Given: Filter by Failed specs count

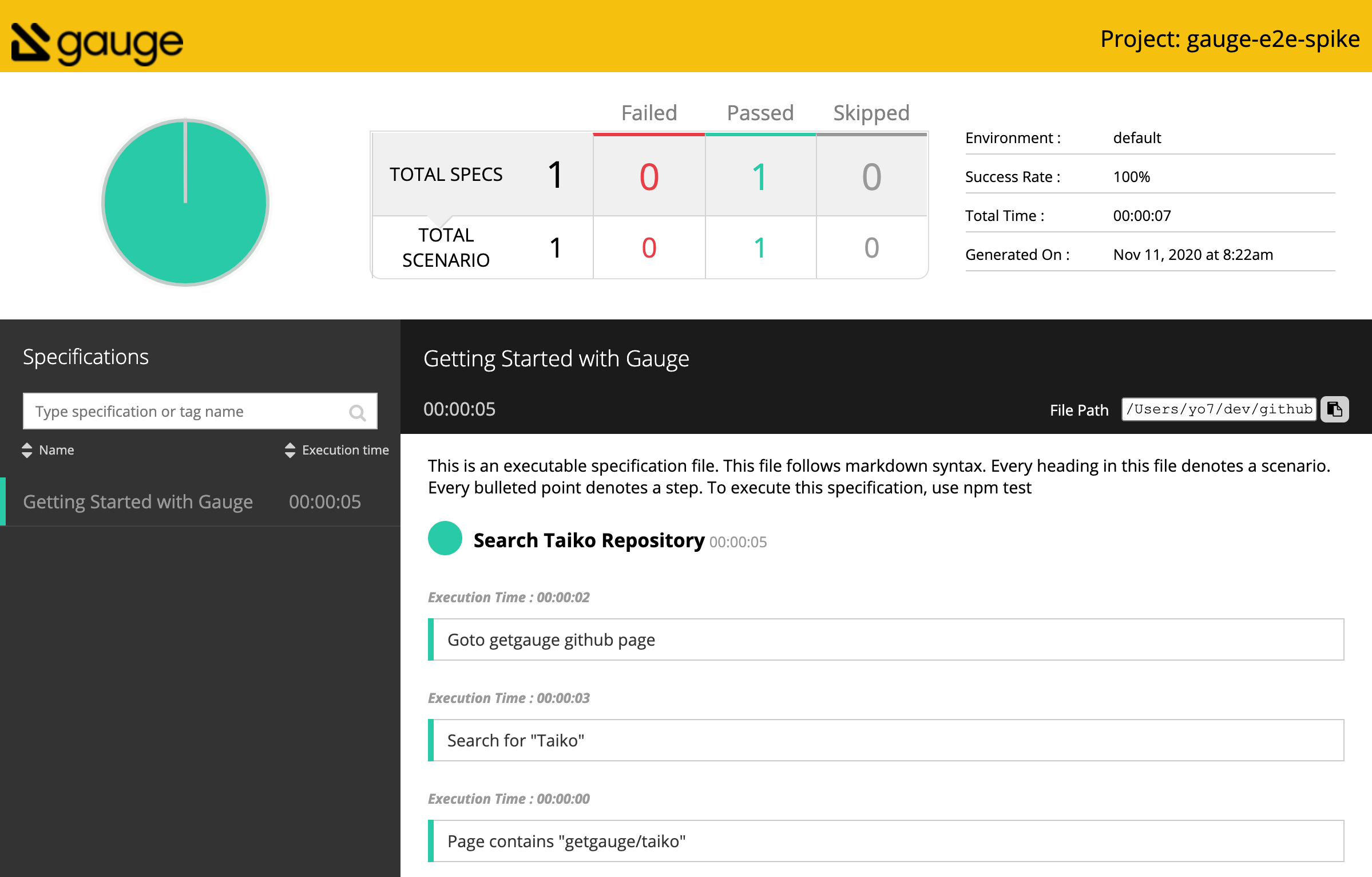Looking at the screenshot, I should 649,176.
